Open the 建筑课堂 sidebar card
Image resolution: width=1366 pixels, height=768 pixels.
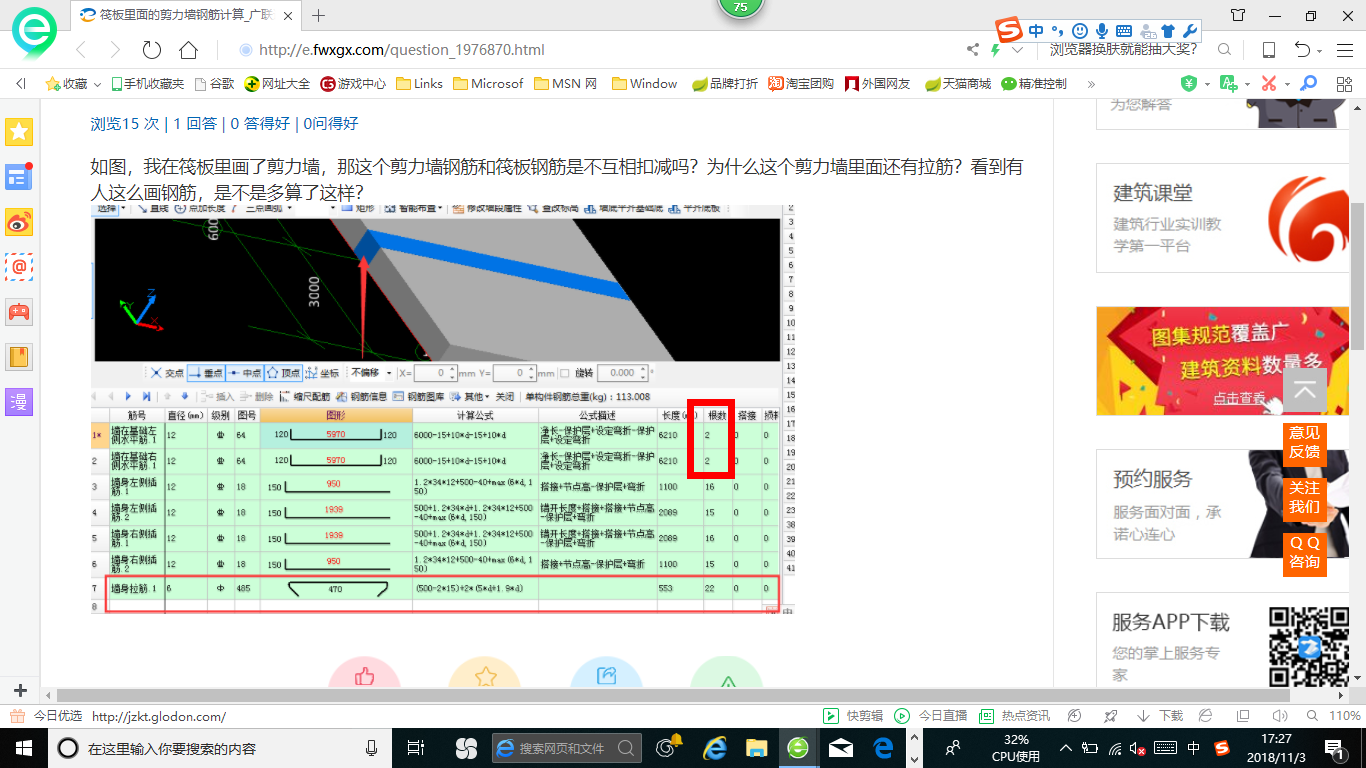1224,219
